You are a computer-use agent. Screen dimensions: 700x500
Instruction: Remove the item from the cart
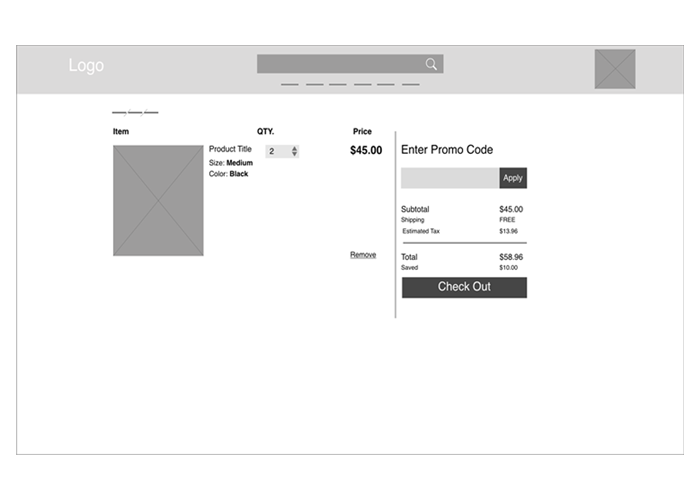pyautogui.click(x=363, y=255)
